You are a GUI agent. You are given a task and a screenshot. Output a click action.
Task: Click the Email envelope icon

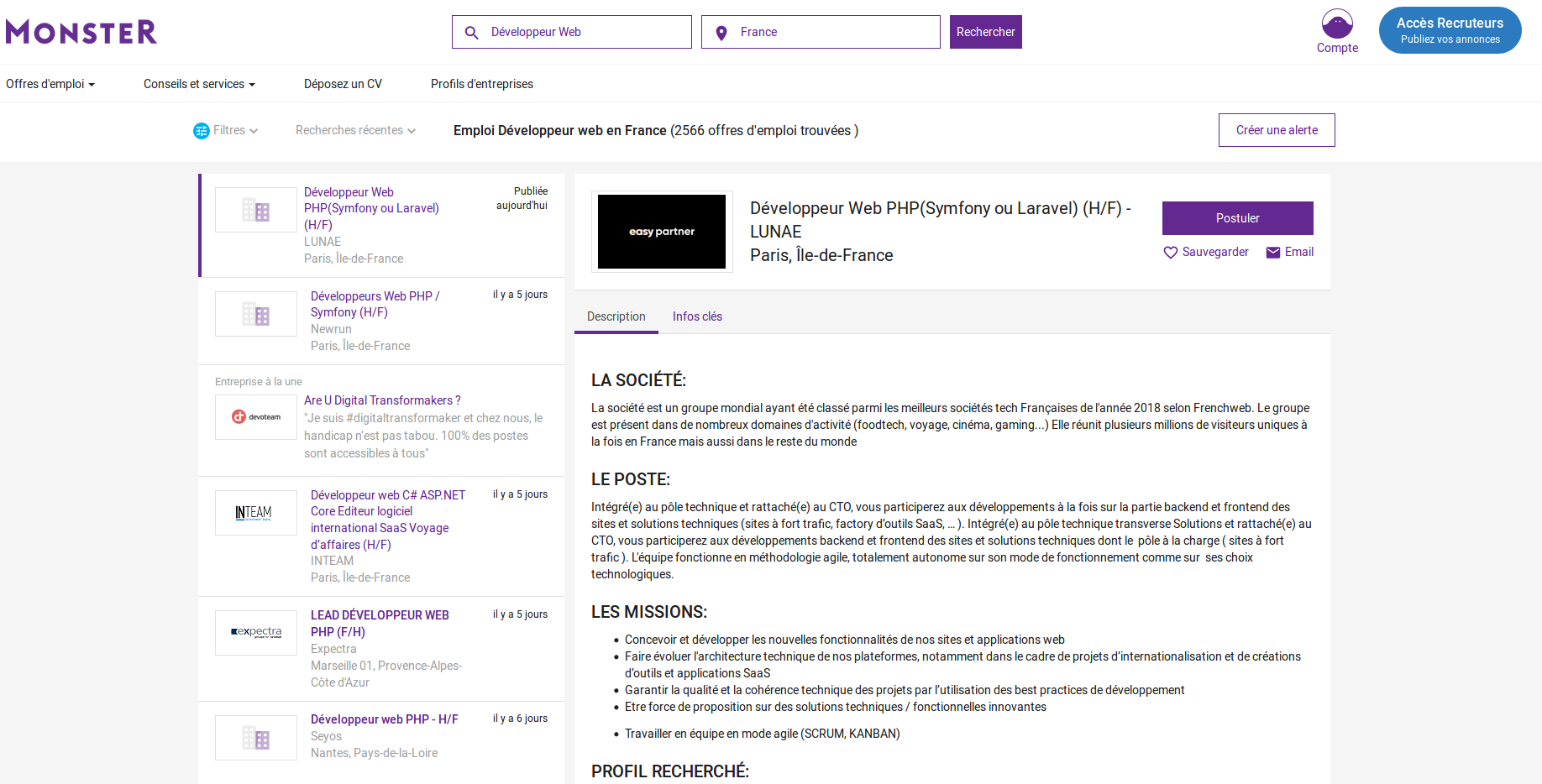1273,253
